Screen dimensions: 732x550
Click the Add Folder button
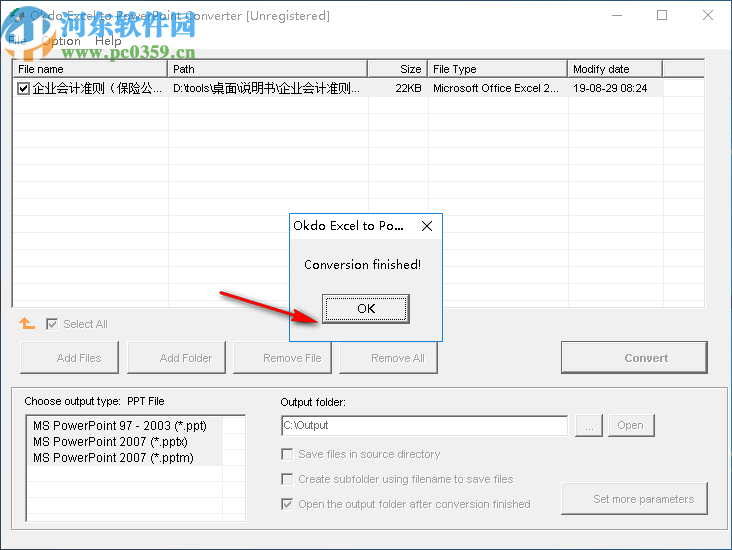pyautogui.click(x=176, y=358)
